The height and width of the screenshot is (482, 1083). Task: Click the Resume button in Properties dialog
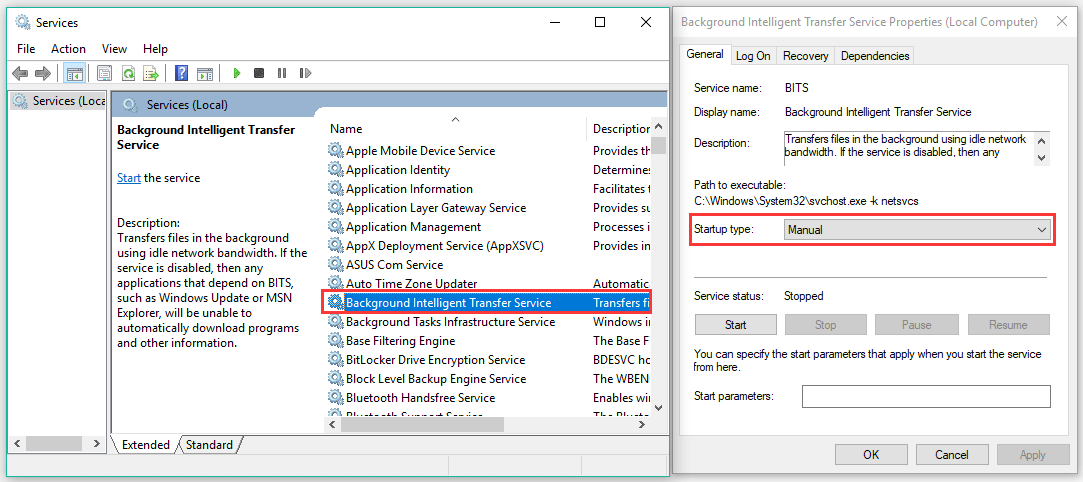click(x=1008, y=325)
